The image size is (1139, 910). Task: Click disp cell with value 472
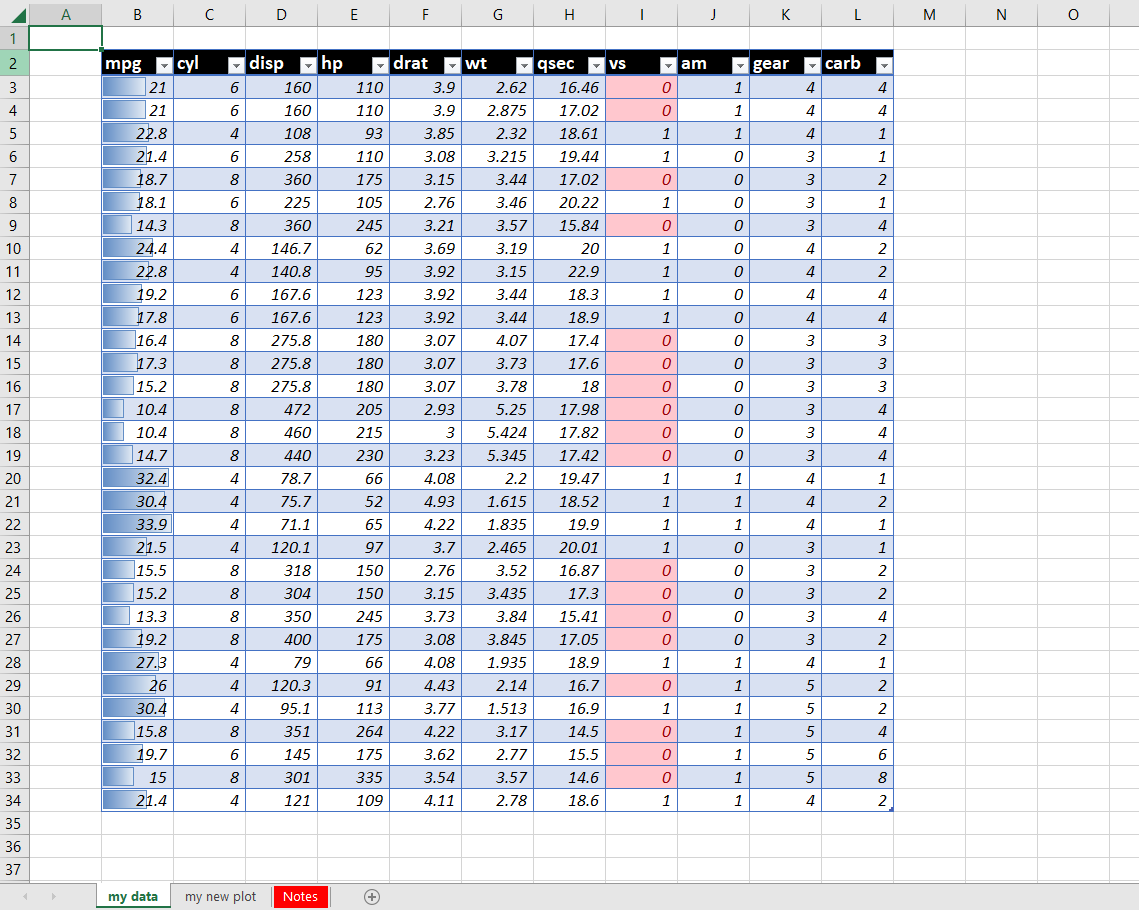point(281,410)
